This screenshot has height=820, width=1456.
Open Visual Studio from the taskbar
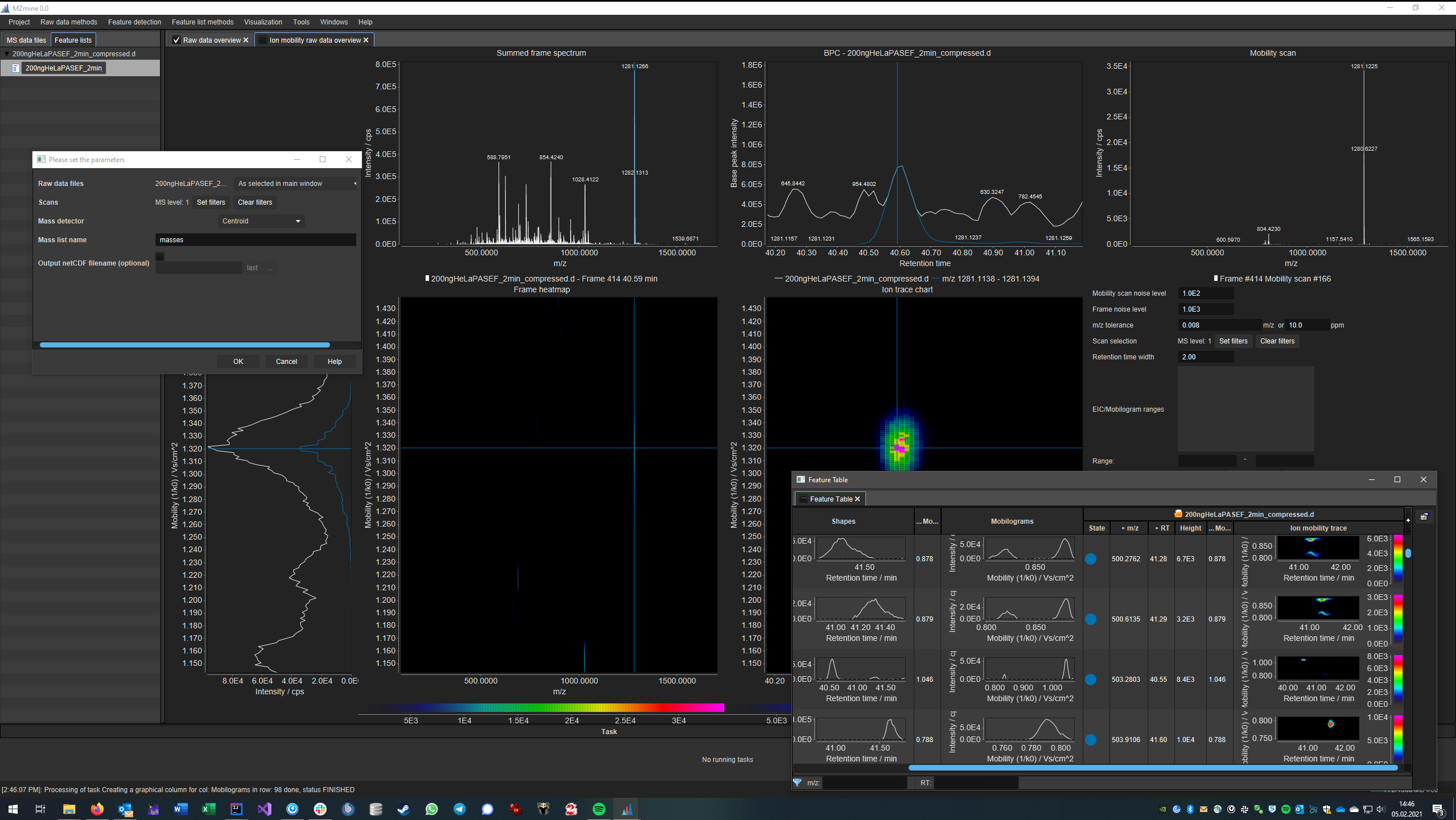coord(265,809)
